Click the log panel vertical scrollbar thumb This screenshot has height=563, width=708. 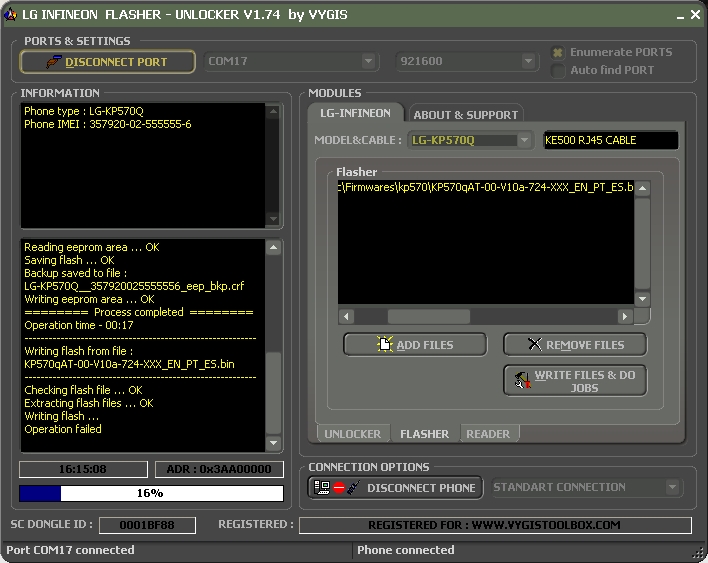274,393
